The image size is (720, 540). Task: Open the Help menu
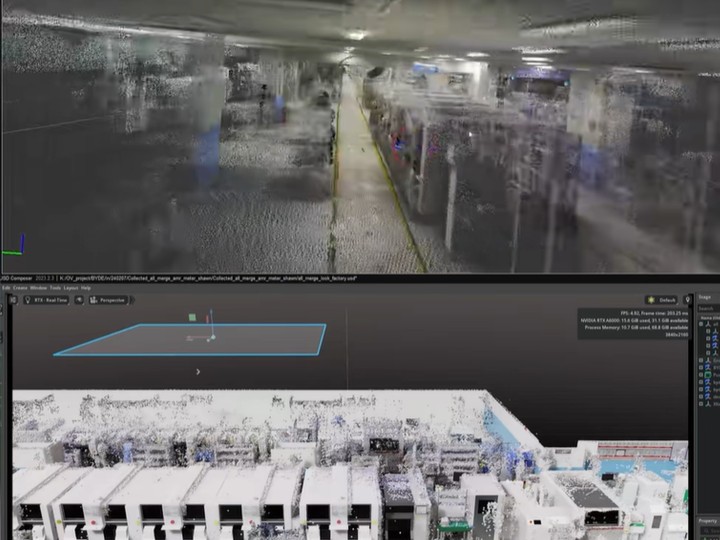[x=86, y=288]
